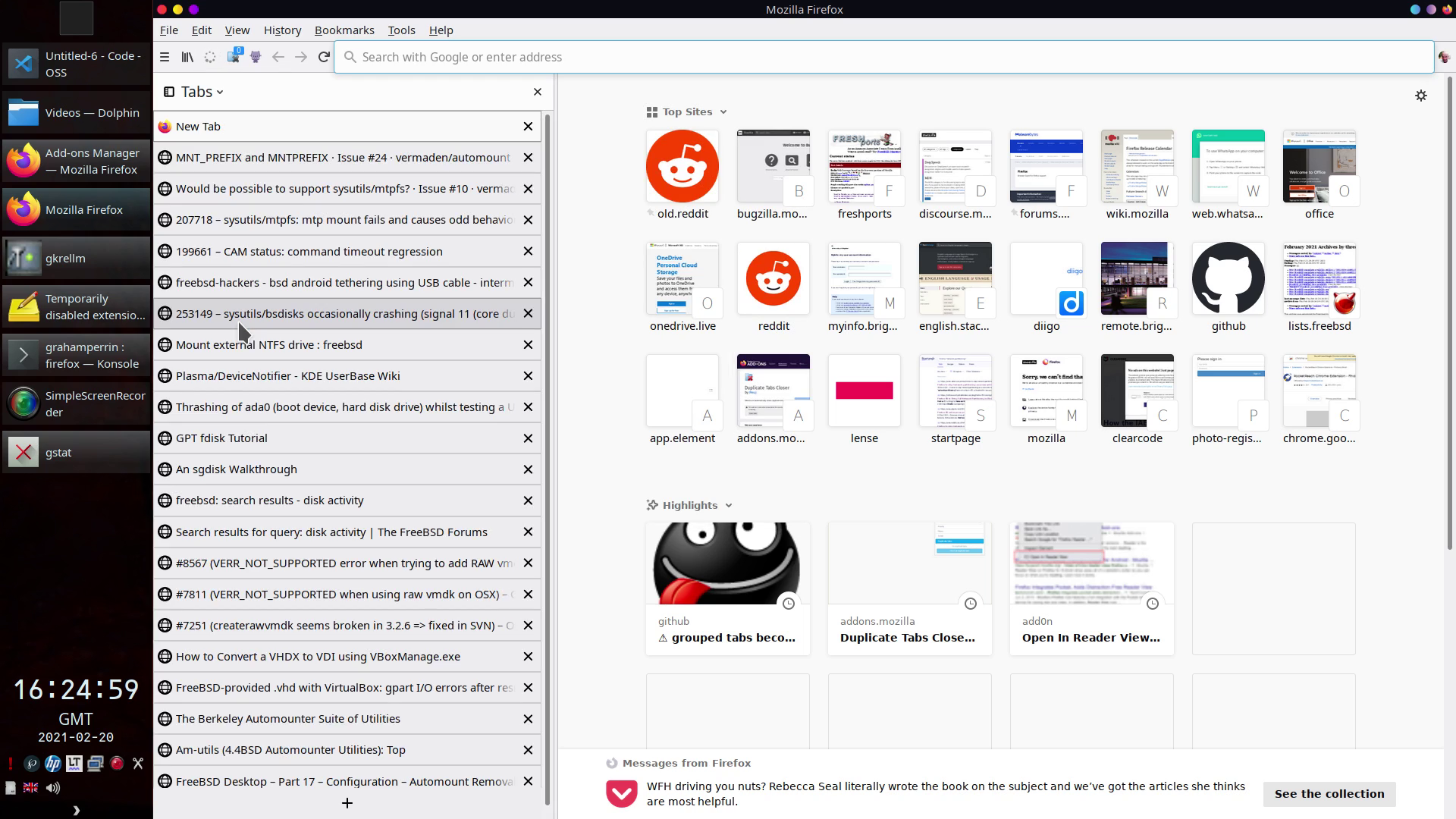This screenshot has width=1456, height=819.
Task: Click the purple monkey extension icon
Action: (256, 57)
